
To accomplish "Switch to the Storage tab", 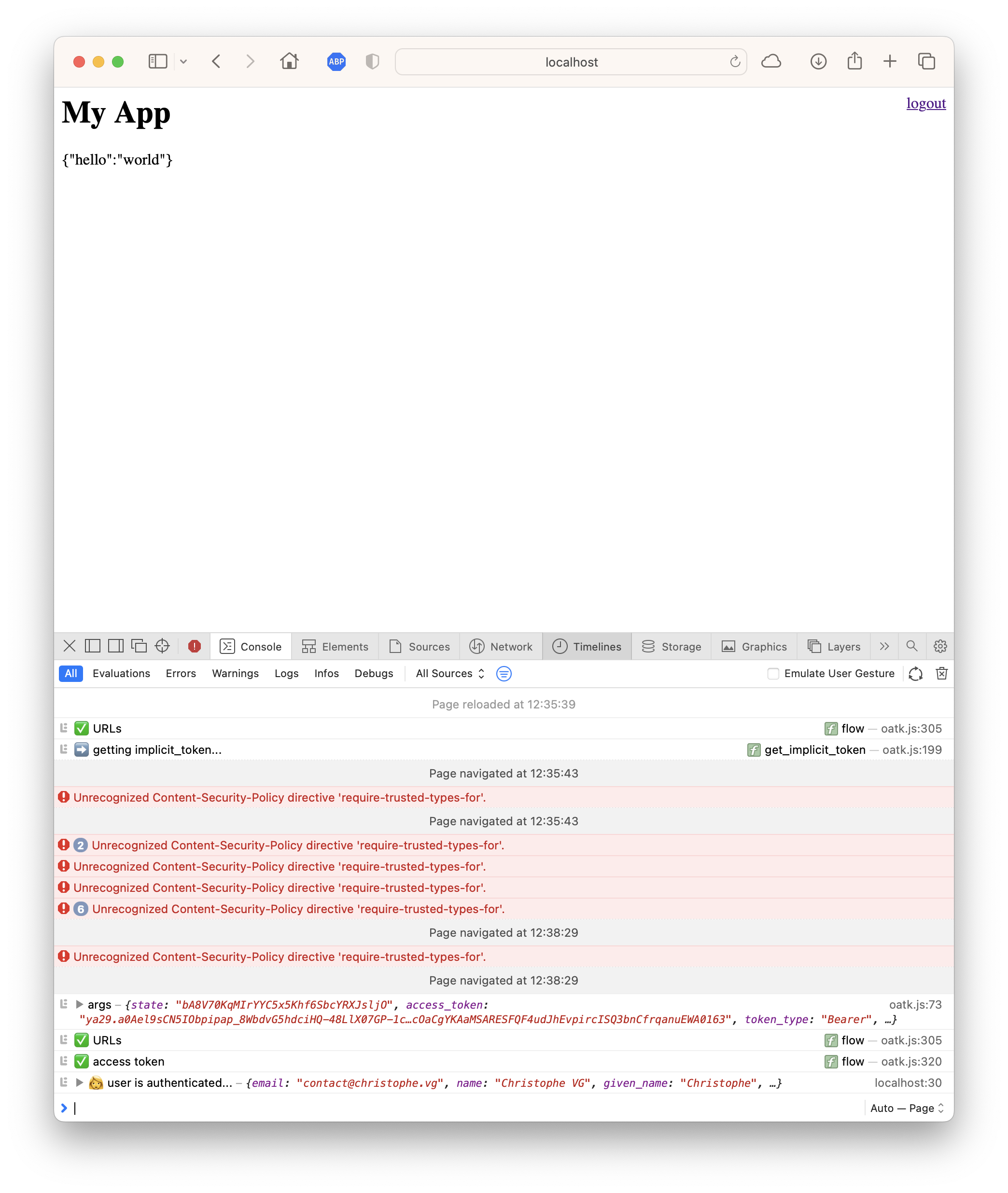I will click(x=672, y=647).
